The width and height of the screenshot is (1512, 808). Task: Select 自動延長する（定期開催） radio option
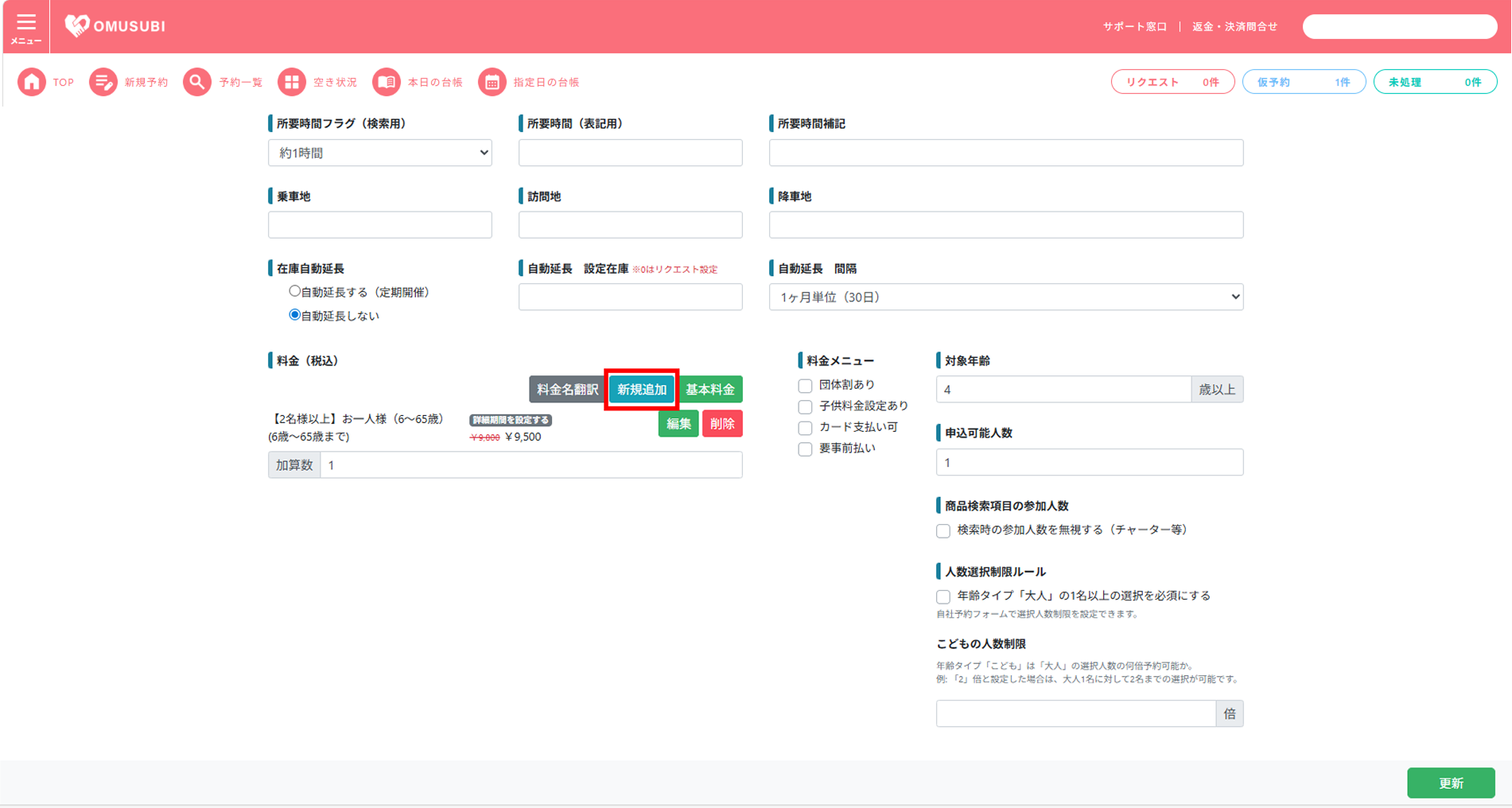295,291
